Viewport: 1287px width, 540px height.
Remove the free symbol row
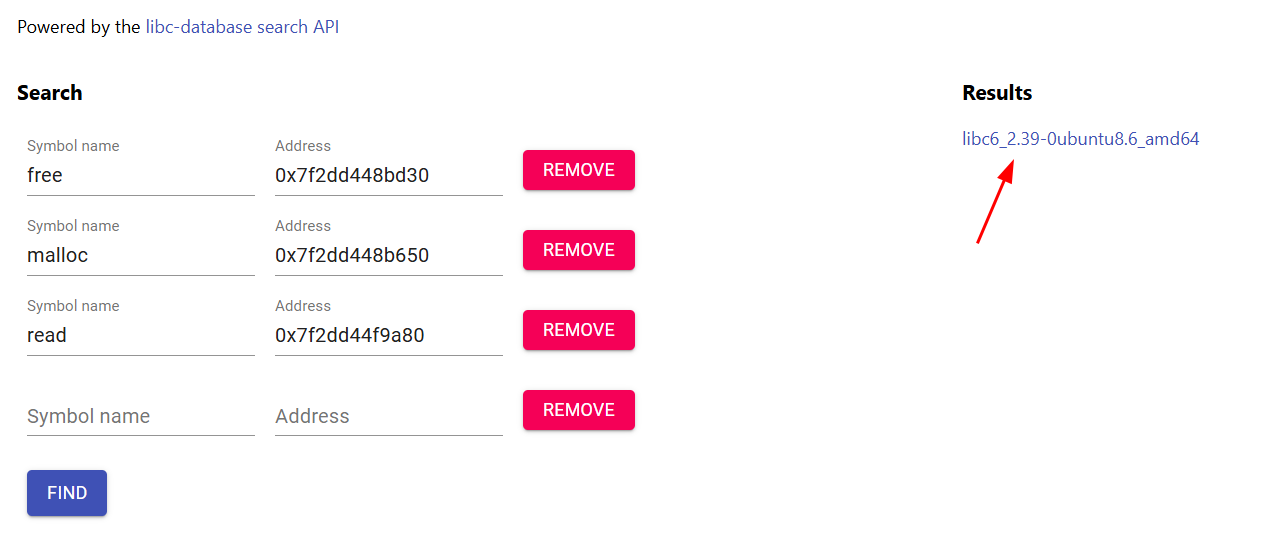click(578, 170)
